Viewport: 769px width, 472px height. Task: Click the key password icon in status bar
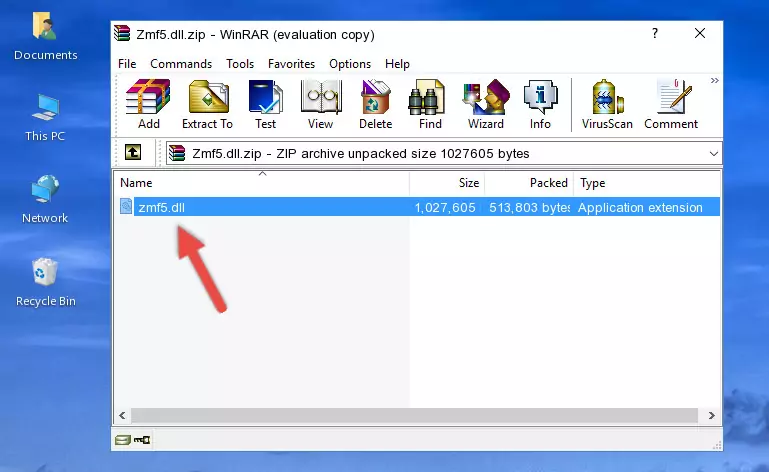[142, 440]
